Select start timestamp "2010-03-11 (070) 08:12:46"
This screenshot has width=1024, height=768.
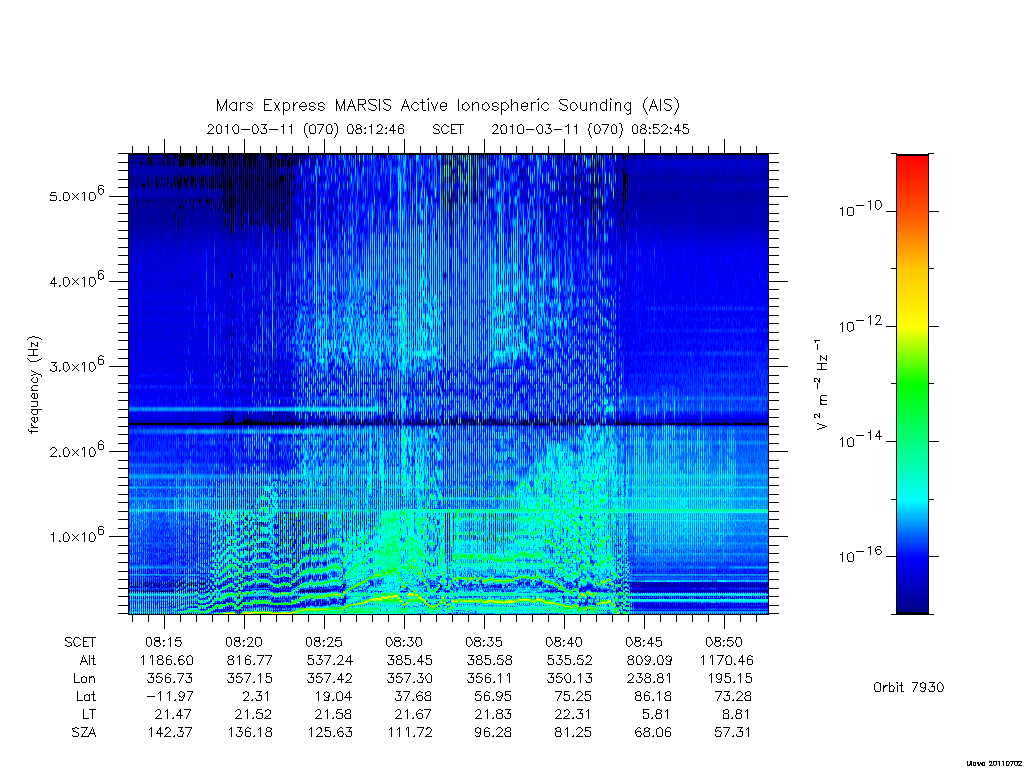click(x=306, y=129)
